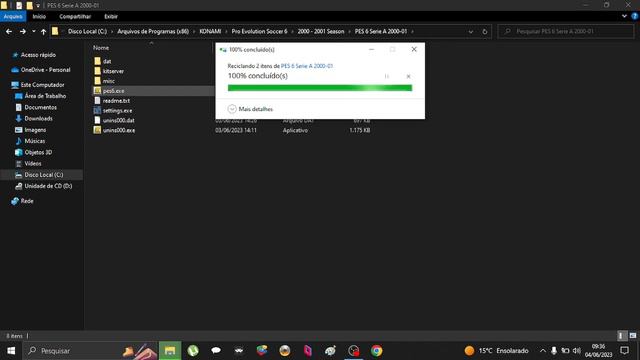
Task: Open Músicas in the sidebar
Action: coord(30,141)
